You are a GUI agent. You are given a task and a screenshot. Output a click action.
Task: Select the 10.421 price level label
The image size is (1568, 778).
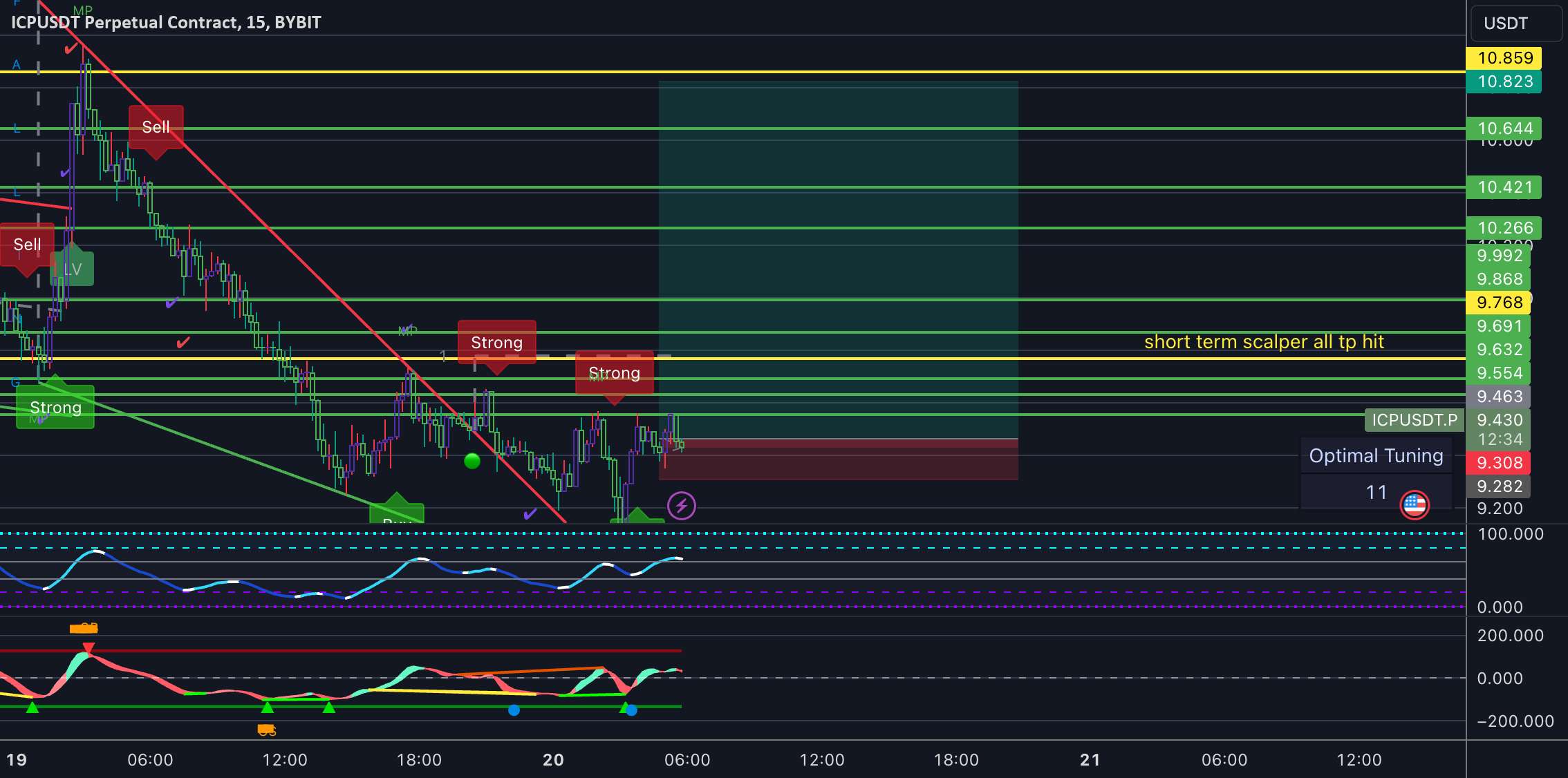pyautogui.click(x=1504, y=187)
